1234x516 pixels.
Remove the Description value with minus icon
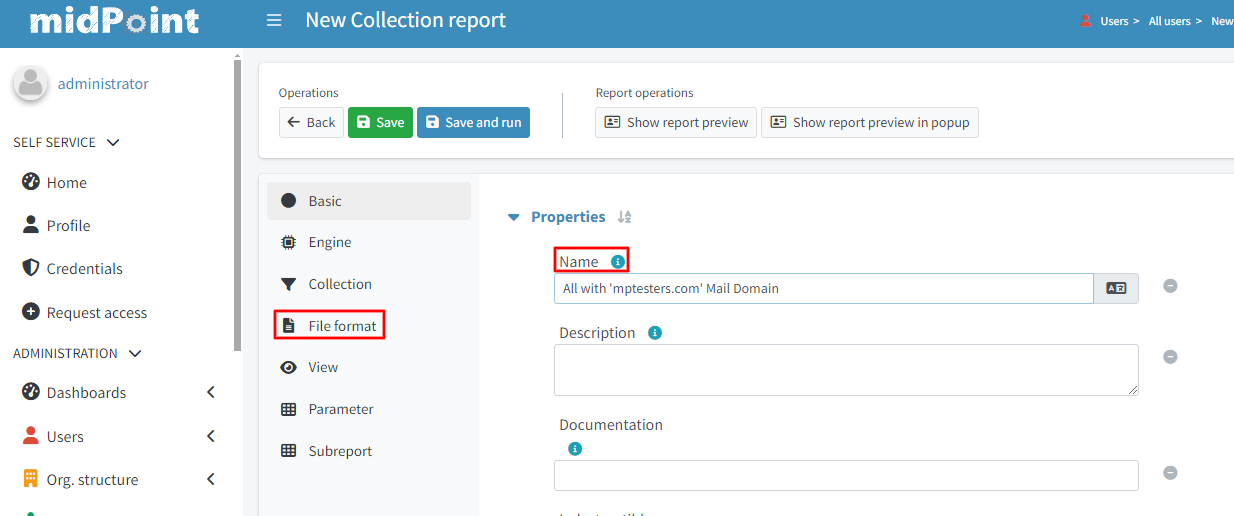click(1170, 357)
